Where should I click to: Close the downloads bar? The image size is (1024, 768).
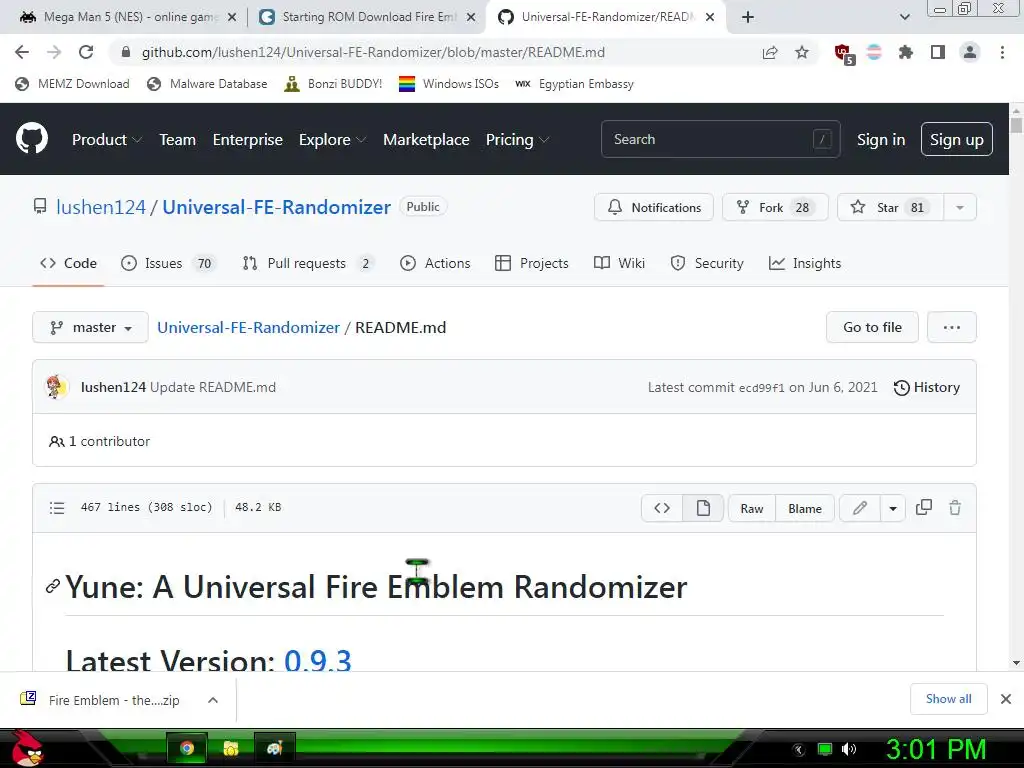[1006, 699]
